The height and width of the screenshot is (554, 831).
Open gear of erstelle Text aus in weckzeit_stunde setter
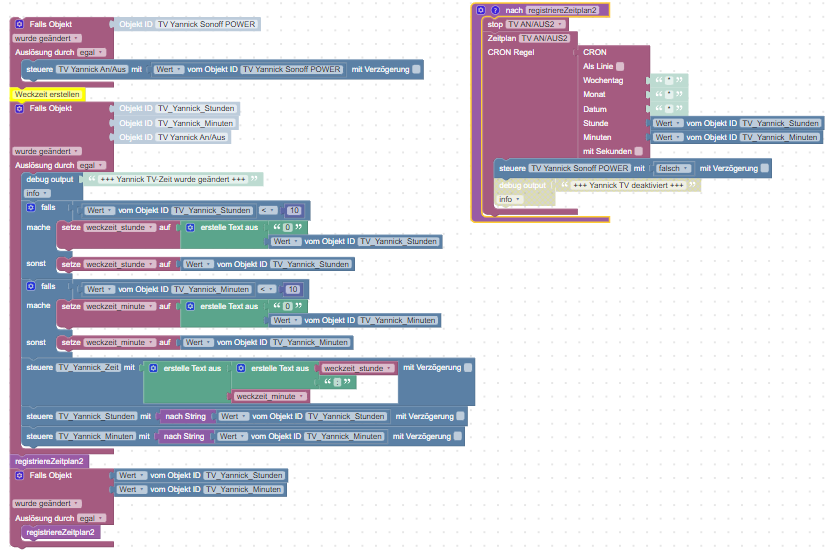coord(190,227)
